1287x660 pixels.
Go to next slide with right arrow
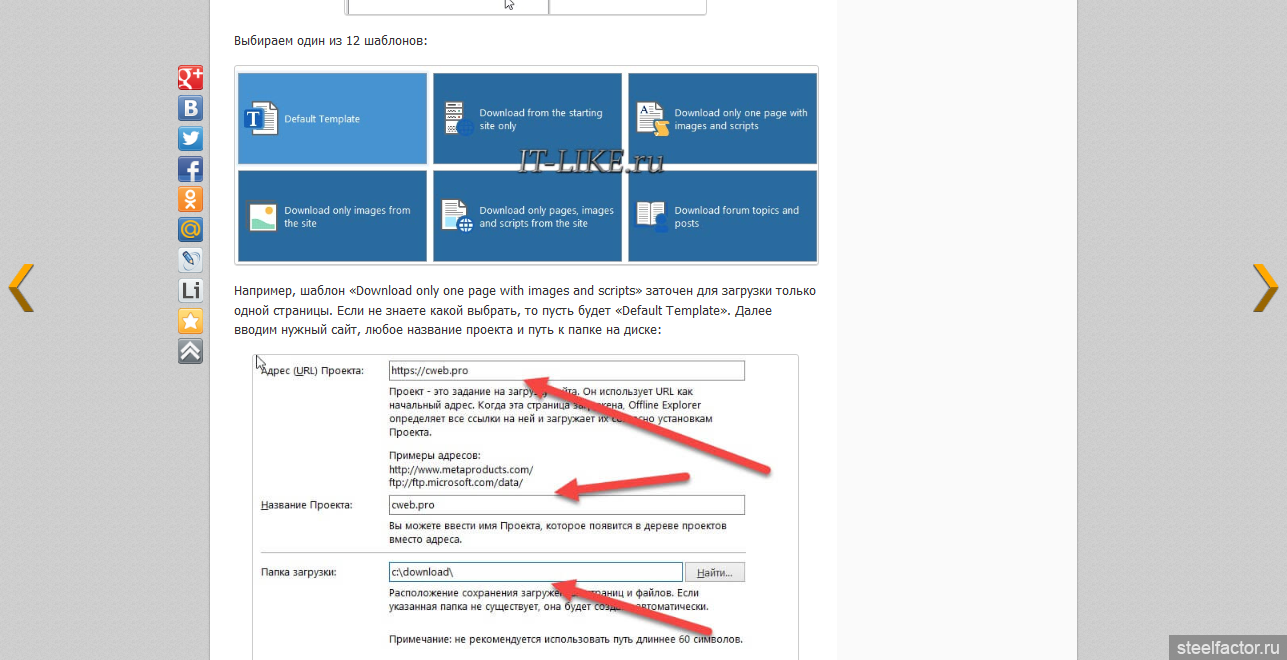[x=1265, y=288]
